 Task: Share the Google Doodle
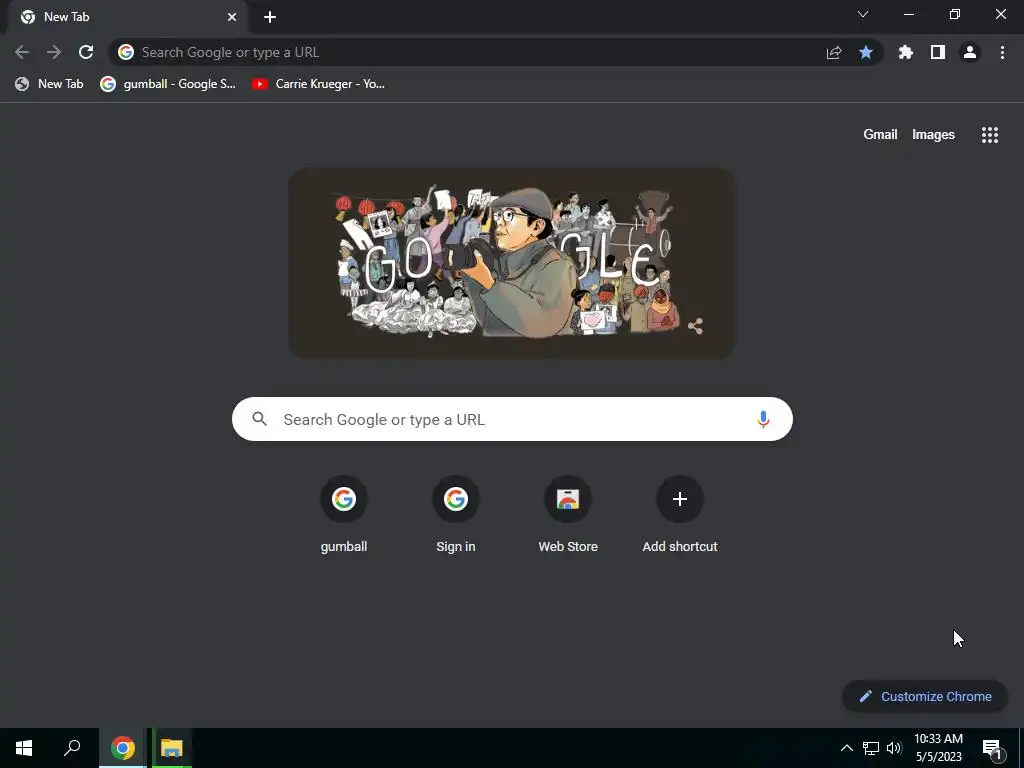tap(695, 326)
